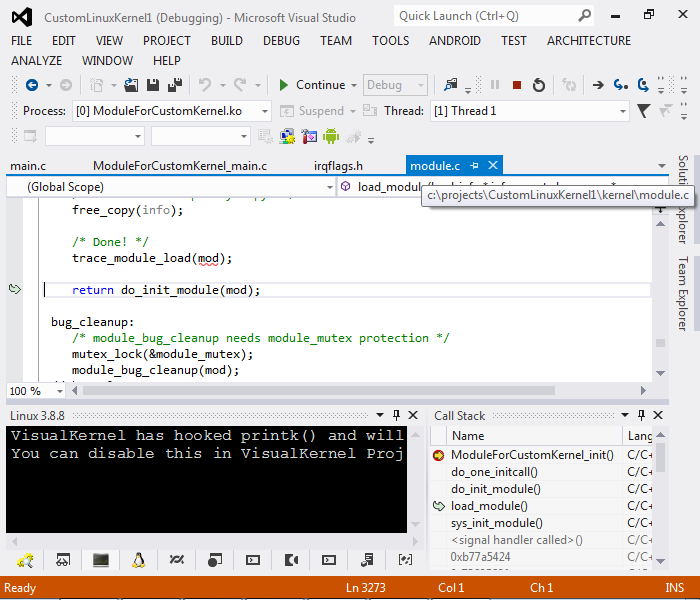The height and width of the screenshot is (600, 700).
Task: Switch to the main.c tab
Action: [x=28, y=166]
